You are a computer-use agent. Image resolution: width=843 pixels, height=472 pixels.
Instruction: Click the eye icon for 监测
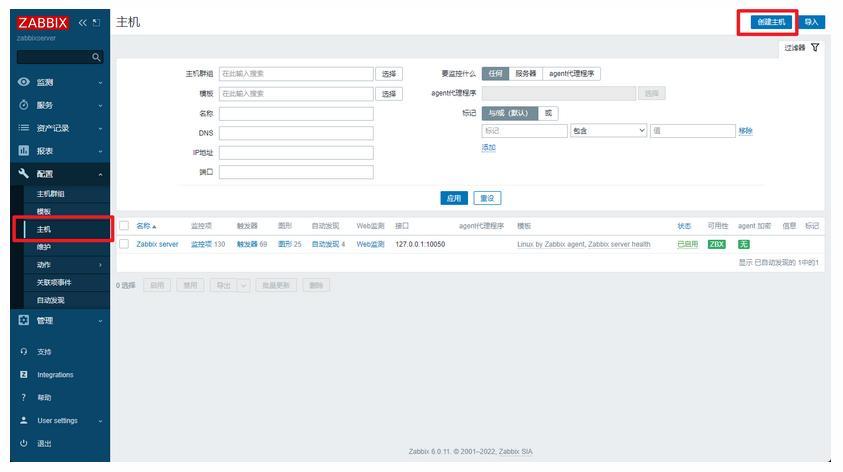pyautogui.click(x=24, y=82)
